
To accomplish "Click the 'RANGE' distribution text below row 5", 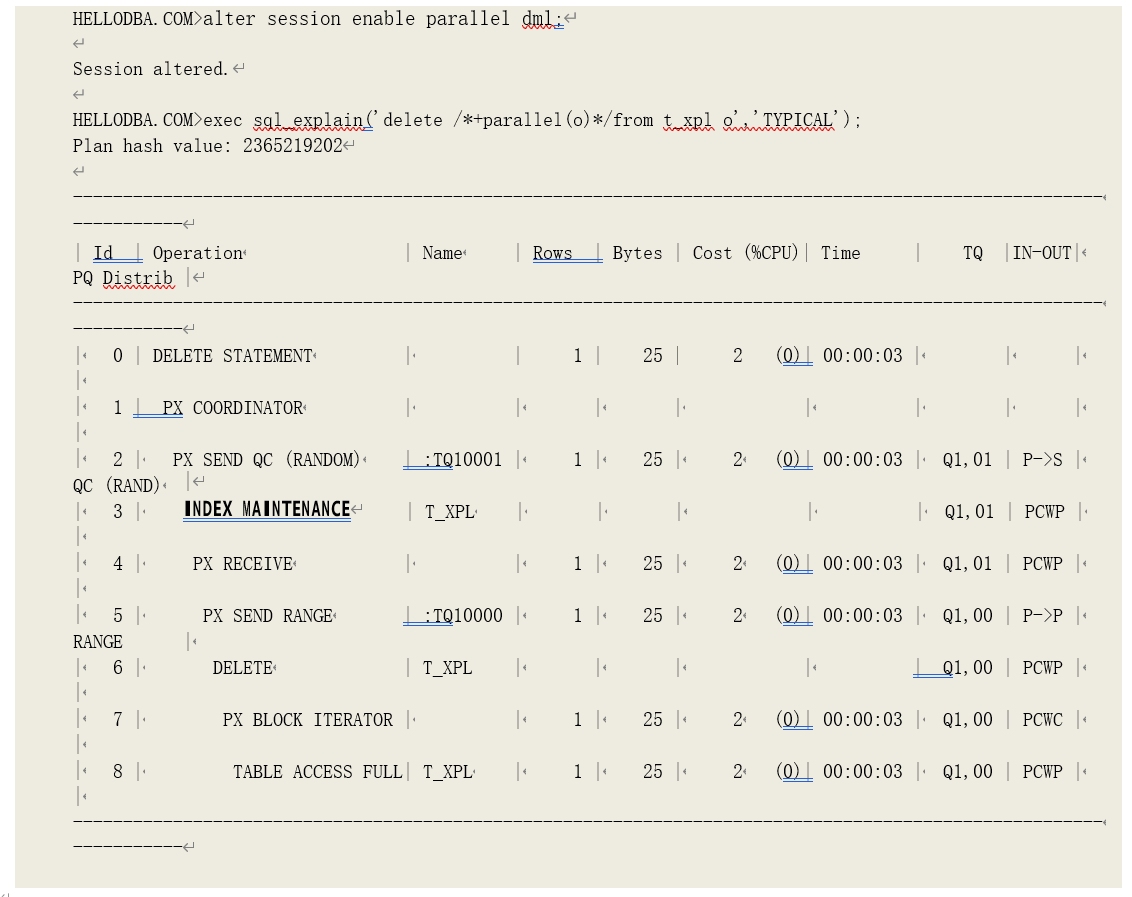I will click(x=97, y=642).
